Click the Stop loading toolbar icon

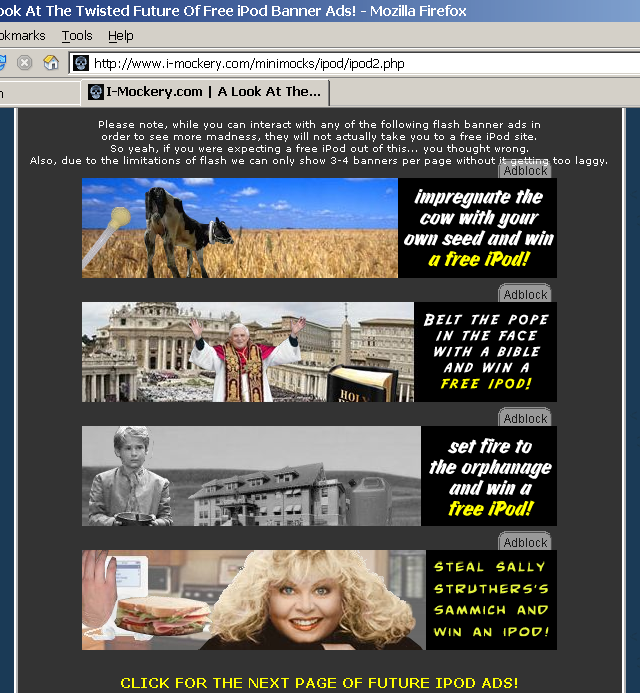pyautogui.click(x=24, y=63)
